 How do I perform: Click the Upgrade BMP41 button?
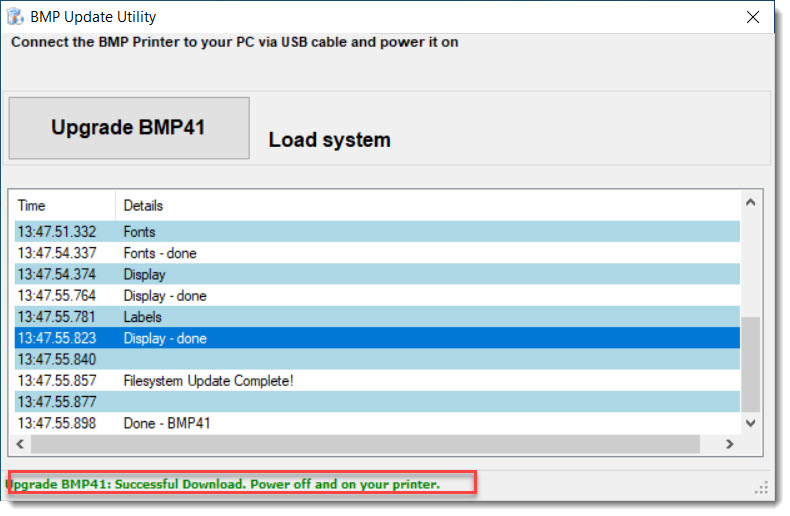129,128
